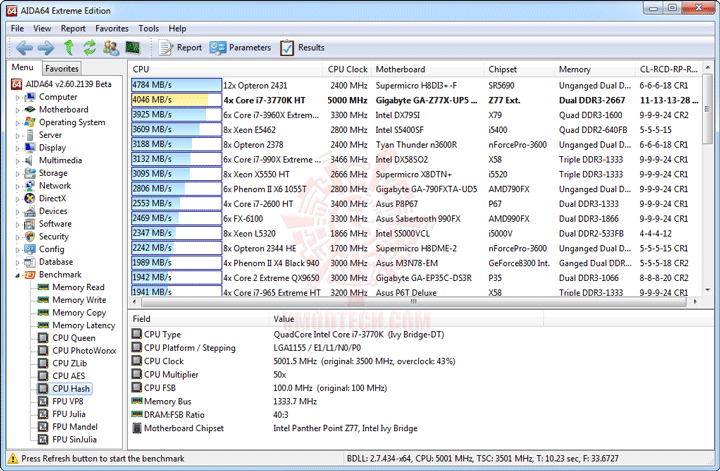This screenshot has height=471, width=720.
Task: Open the benchmark Parameters button
Action: point(240,48)
